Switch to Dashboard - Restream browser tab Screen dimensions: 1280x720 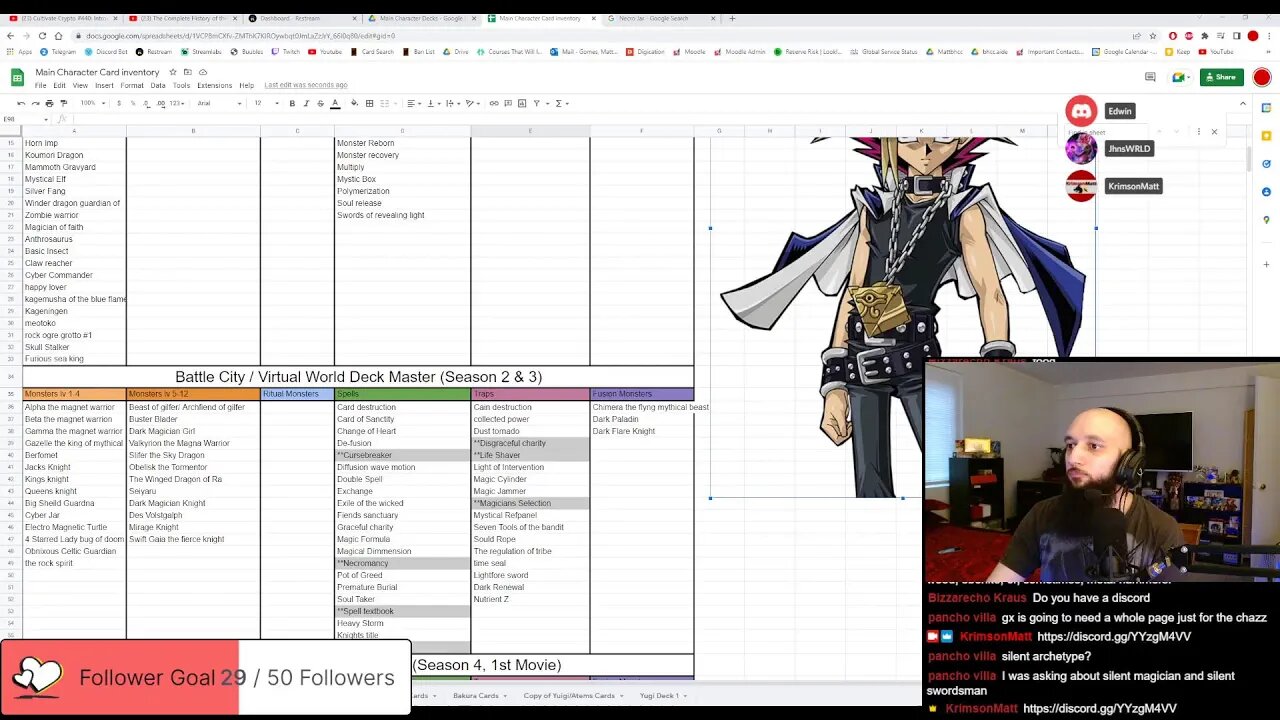(303, 18)
